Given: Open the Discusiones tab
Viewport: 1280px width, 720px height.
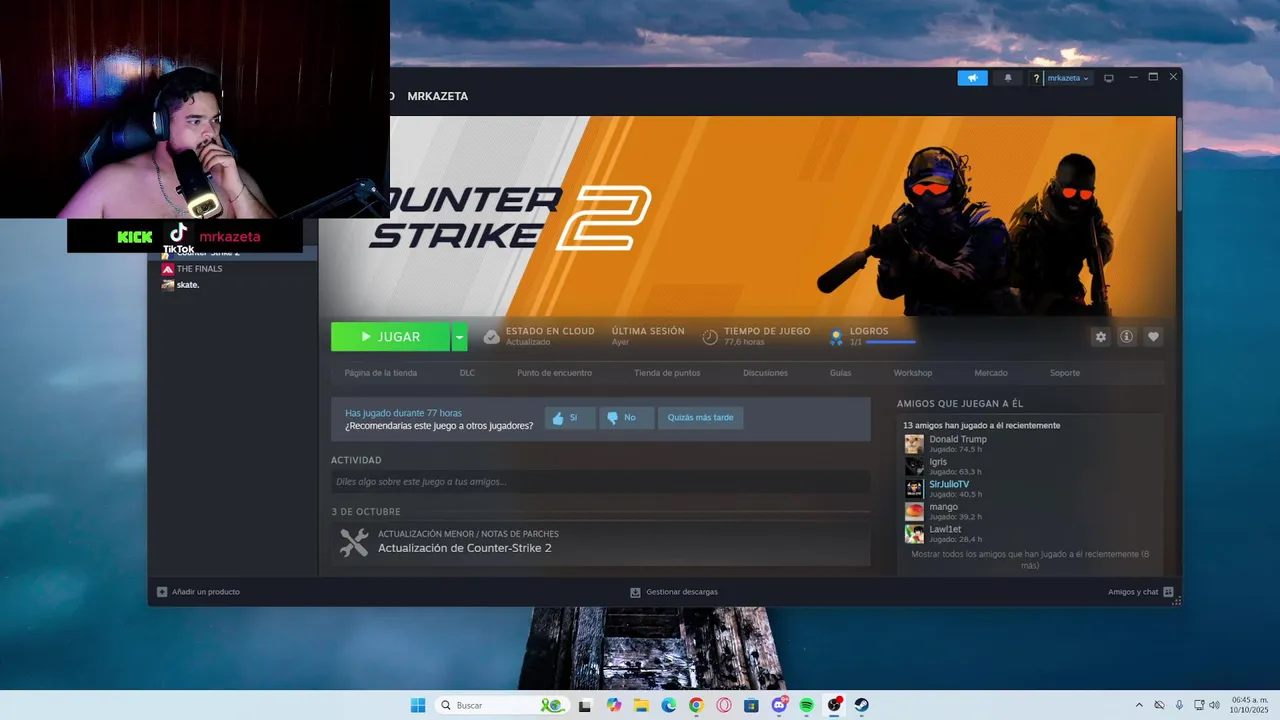Looking at the screenshot, I should tap(765, 373).
